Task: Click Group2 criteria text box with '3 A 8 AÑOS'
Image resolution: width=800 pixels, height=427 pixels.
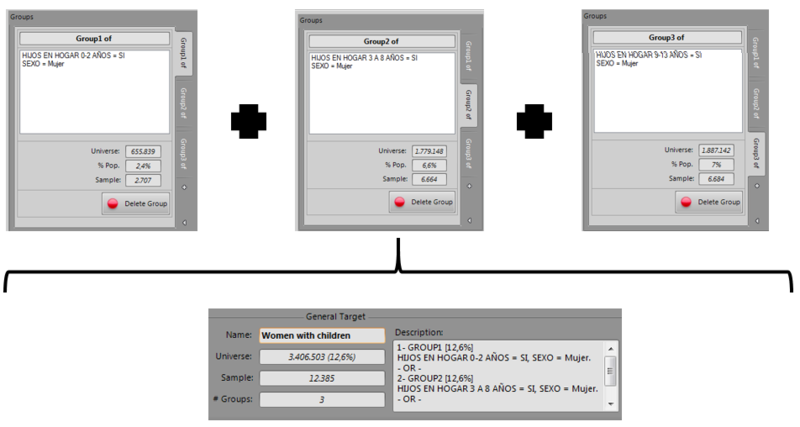Action: (380, 90)
